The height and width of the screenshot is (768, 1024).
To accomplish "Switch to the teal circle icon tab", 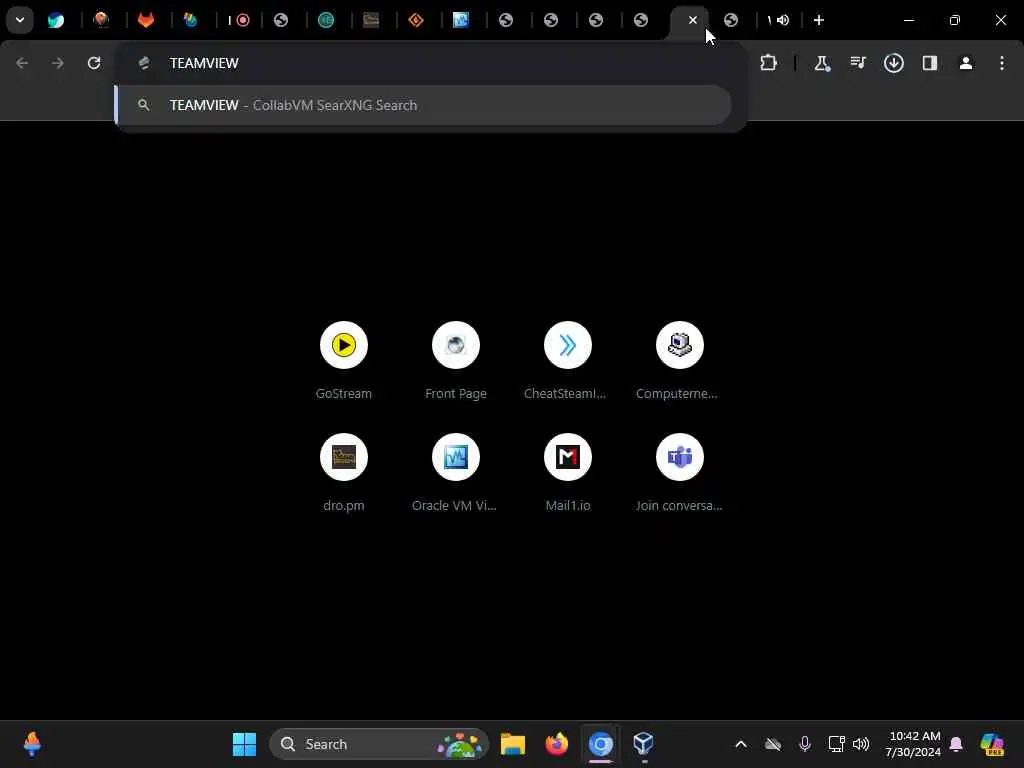I will click(326, 20).
